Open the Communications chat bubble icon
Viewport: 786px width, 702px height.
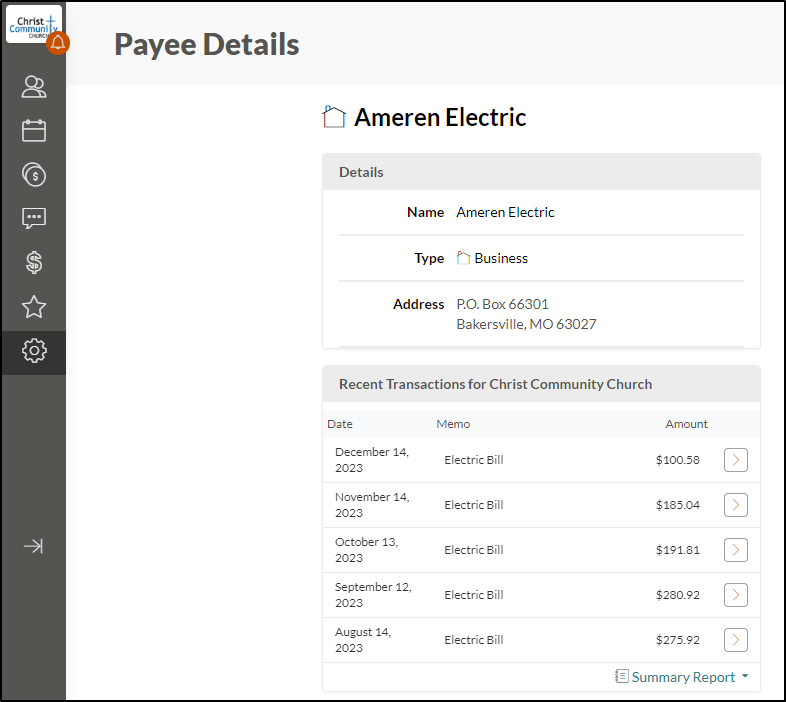[34, 218]
